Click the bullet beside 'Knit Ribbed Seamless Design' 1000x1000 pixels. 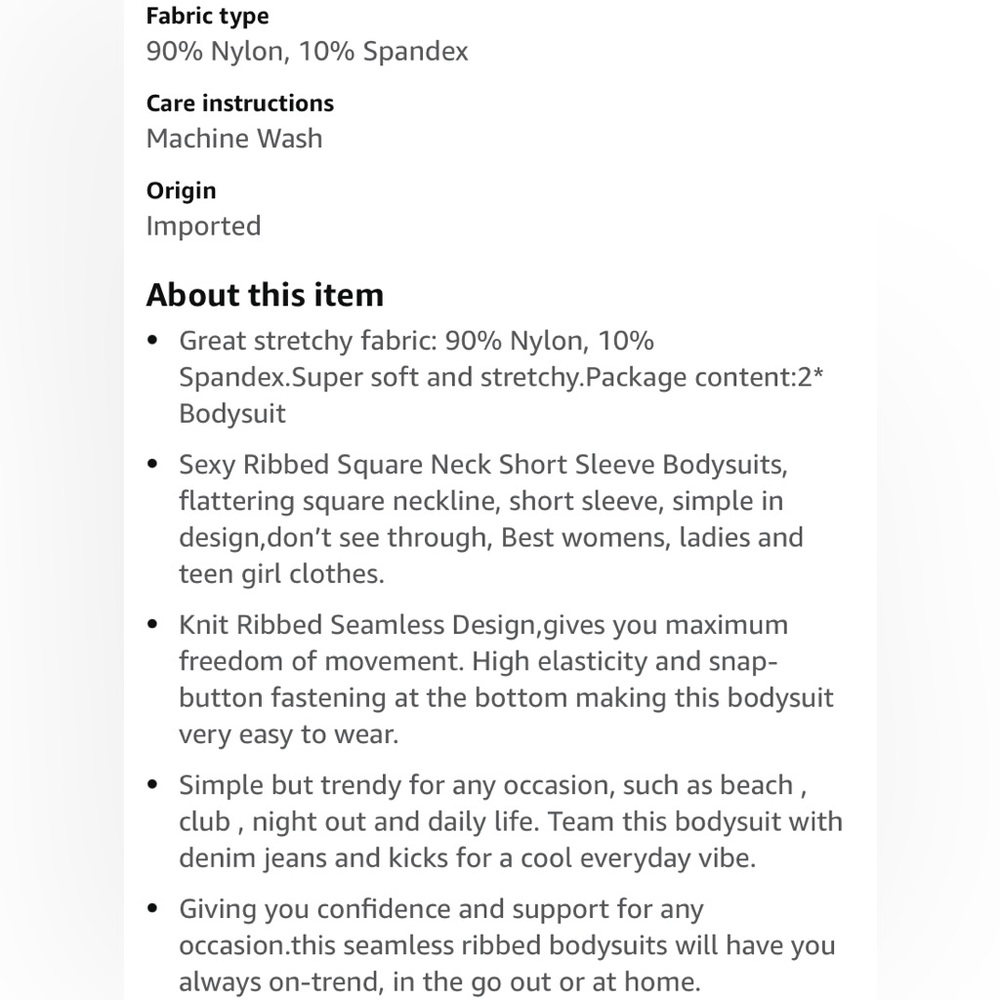(x=152, y=624)
